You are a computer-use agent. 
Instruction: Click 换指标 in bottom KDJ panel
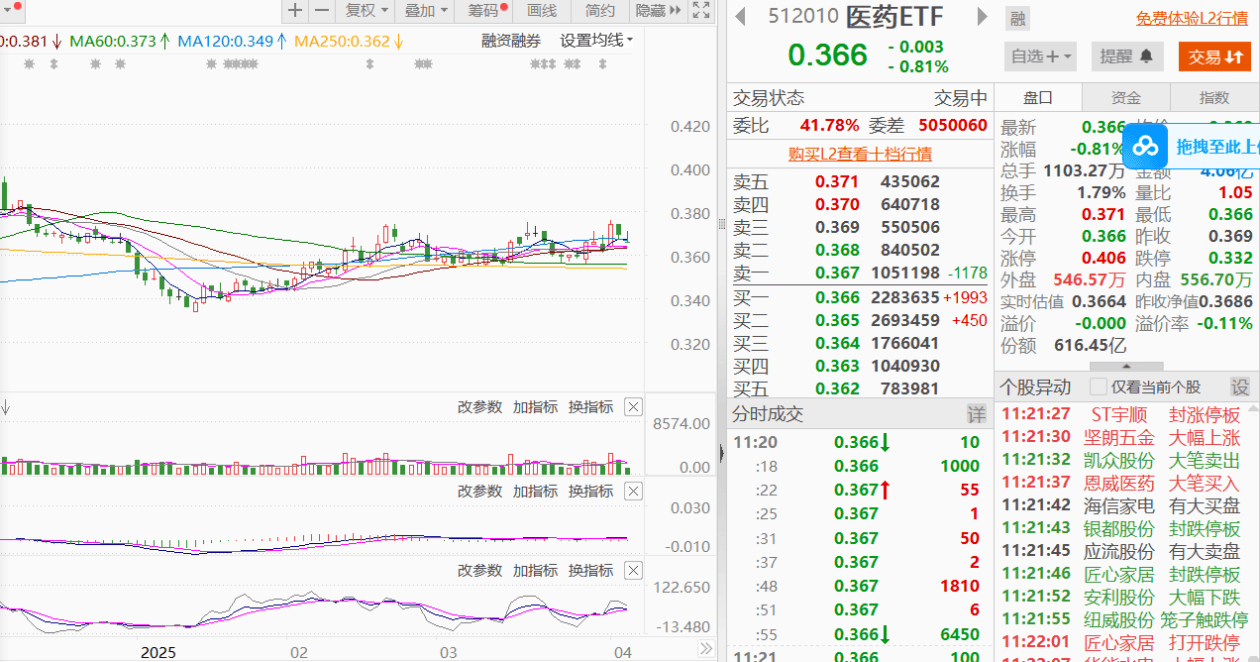591,571
